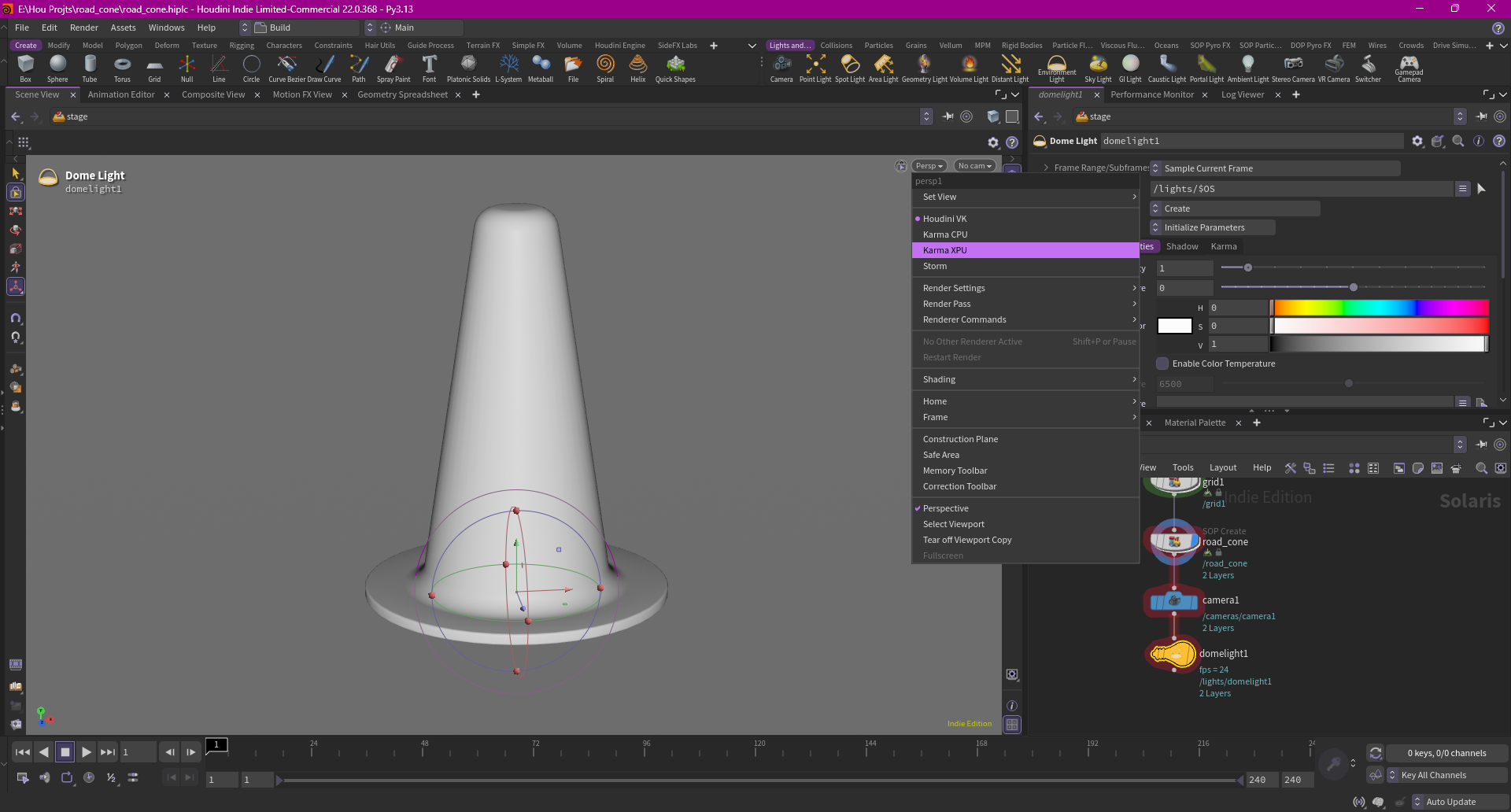Open Sample Current Frame dropdown
The image size is (1511, 812).
tap(1275, 168)
